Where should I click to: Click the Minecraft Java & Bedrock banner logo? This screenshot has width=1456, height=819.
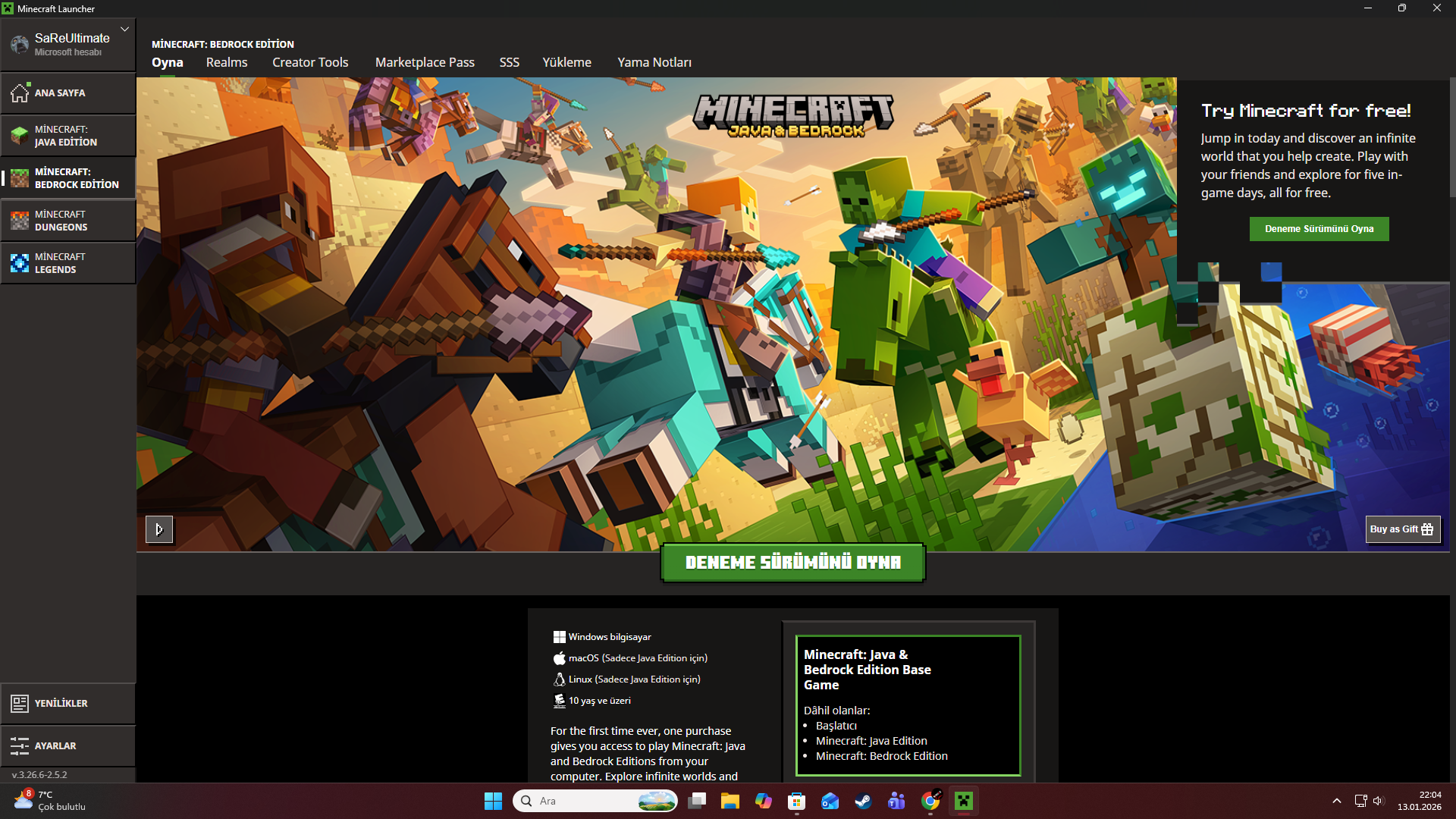[x=793, y=116]
